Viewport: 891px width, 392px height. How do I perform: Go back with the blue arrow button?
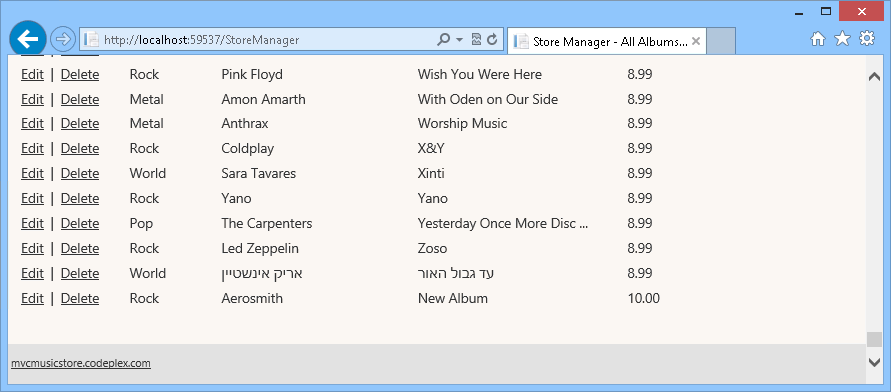pos(28,39)
